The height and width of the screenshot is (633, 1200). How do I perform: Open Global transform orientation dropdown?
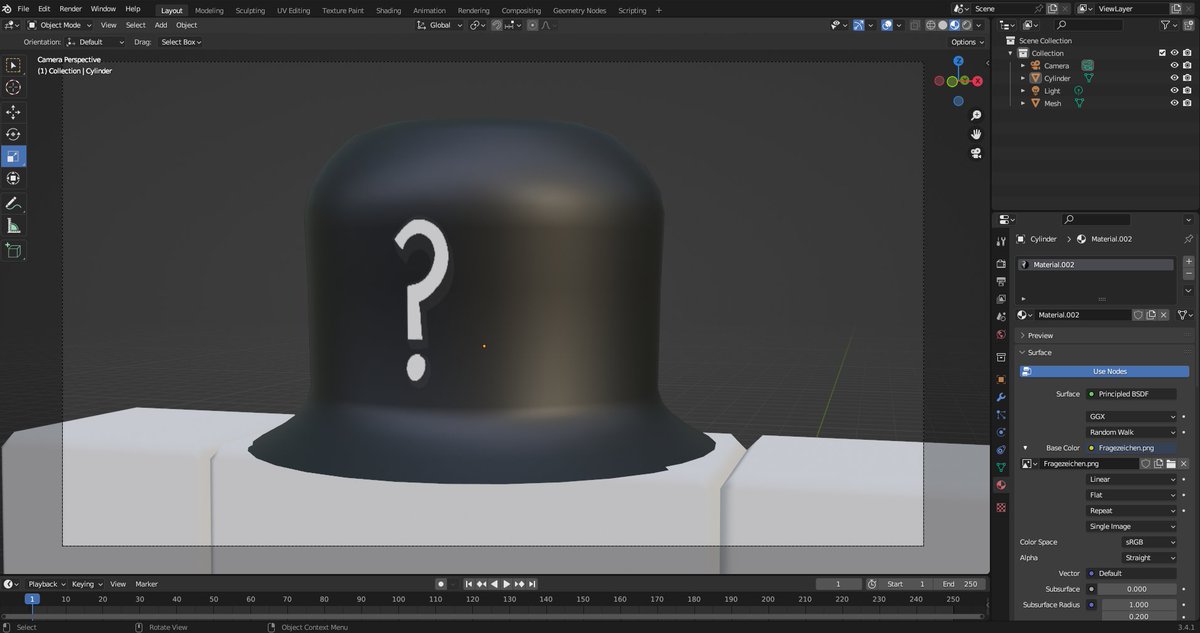tap(440, 25)
